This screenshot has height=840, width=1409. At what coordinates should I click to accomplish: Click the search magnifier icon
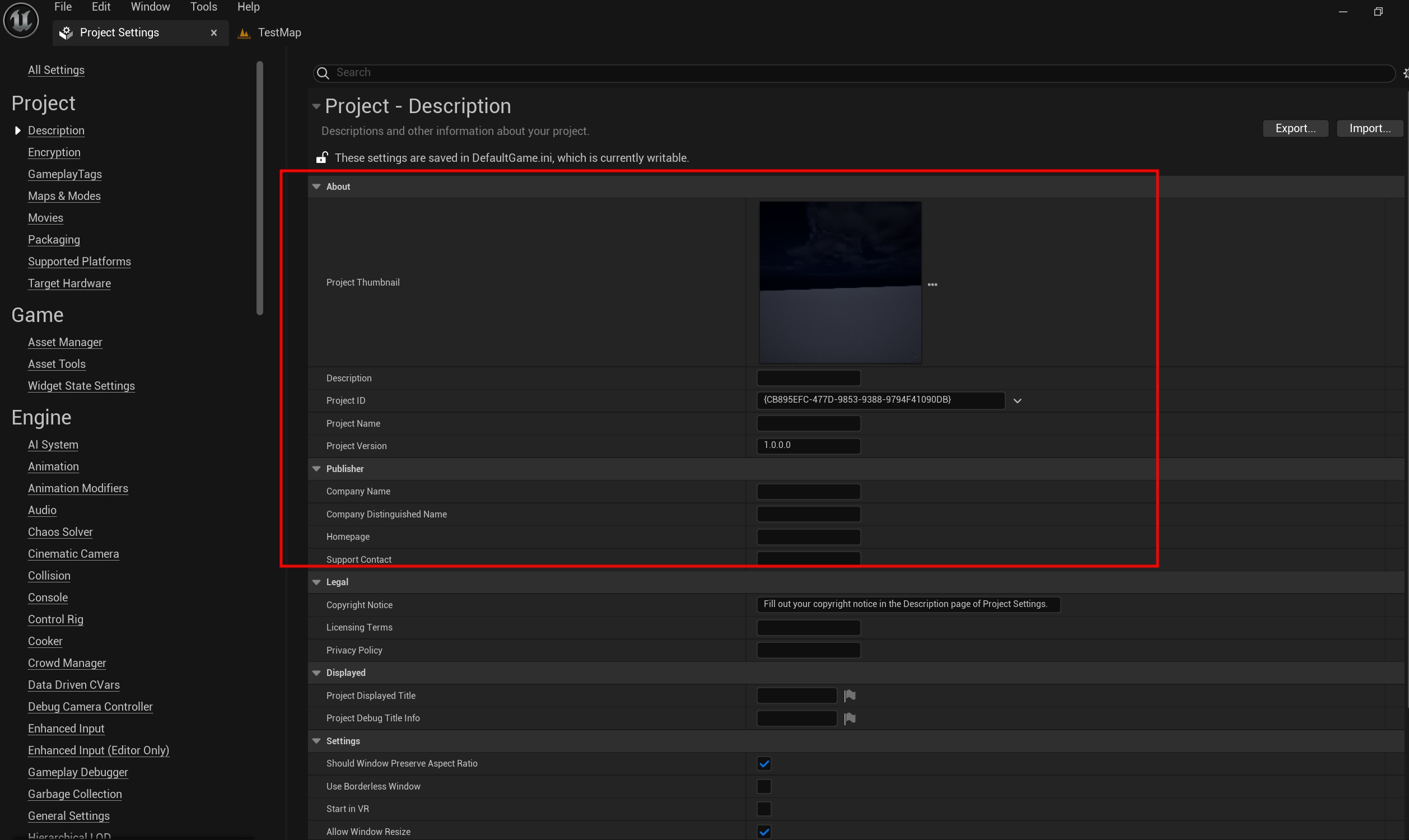323,73
